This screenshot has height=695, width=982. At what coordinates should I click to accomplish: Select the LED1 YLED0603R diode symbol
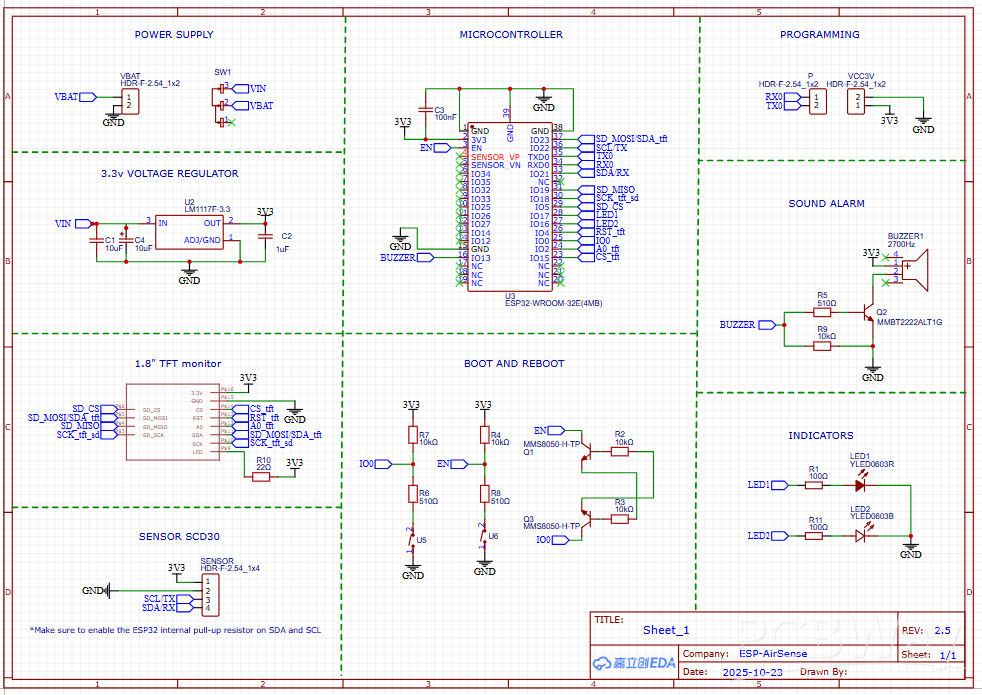[x=860, y=484]
